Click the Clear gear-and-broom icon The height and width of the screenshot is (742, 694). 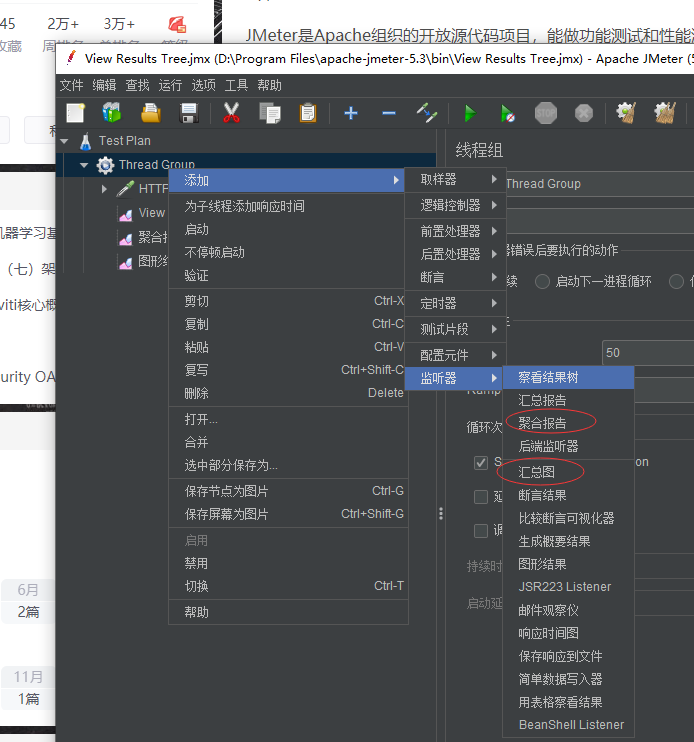(x=626, y=114)
